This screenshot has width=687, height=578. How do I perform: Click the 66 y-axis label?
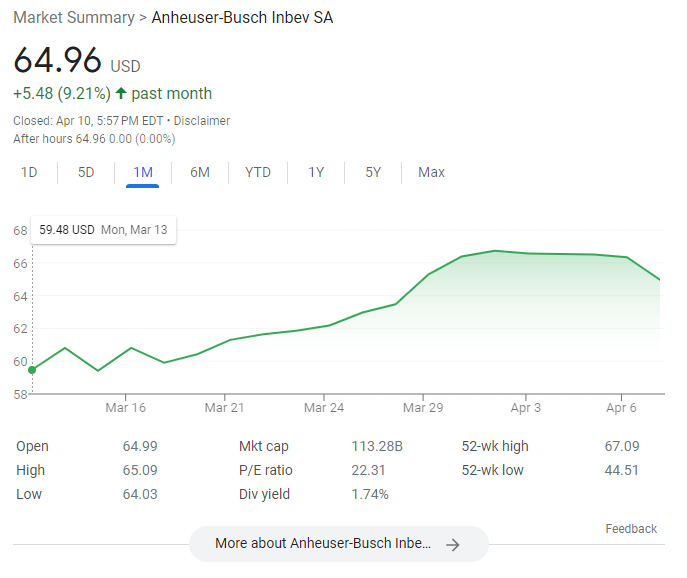click(20, 263)
